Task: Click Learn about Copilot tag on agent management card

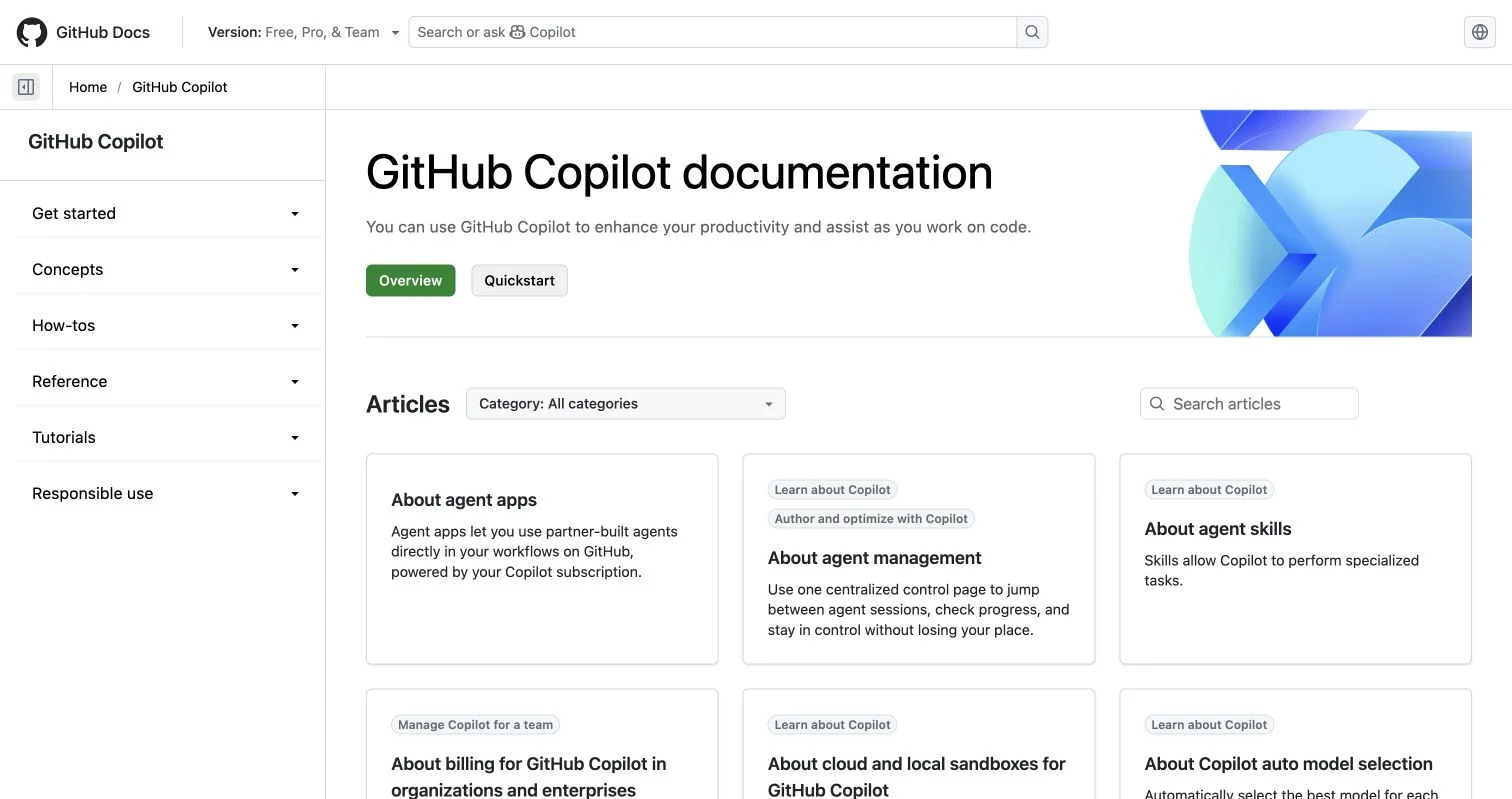Action: 832,490
